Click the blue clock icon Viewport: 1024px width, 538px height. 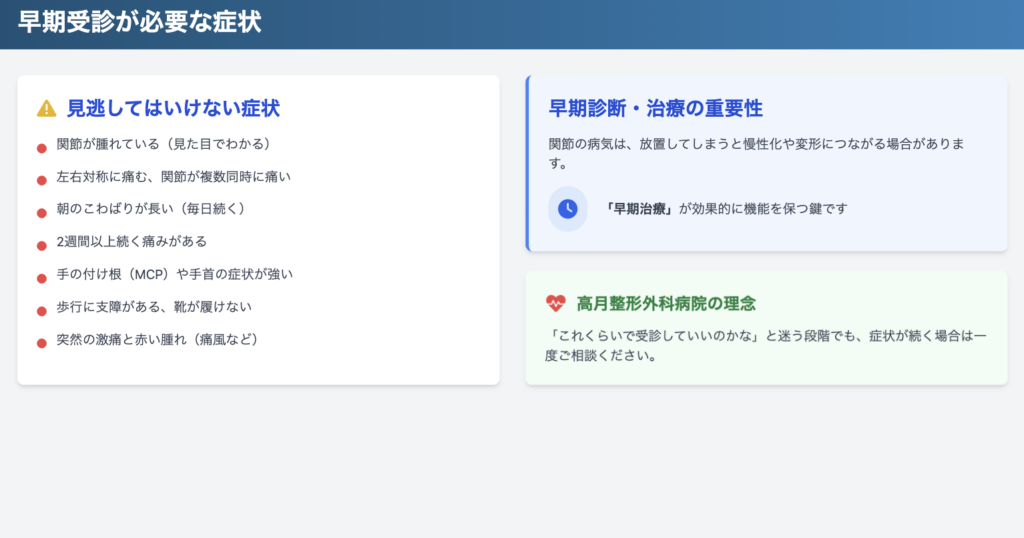(x=567, y=209)
